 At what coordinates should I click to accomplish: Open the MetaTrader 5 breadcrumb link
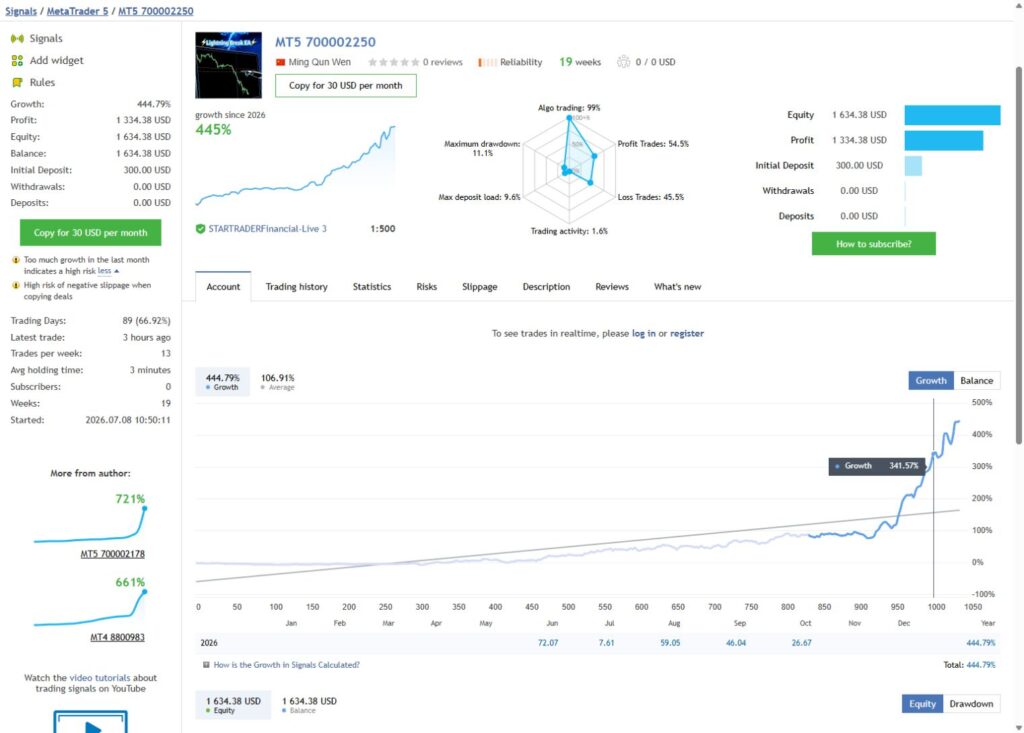77,11
